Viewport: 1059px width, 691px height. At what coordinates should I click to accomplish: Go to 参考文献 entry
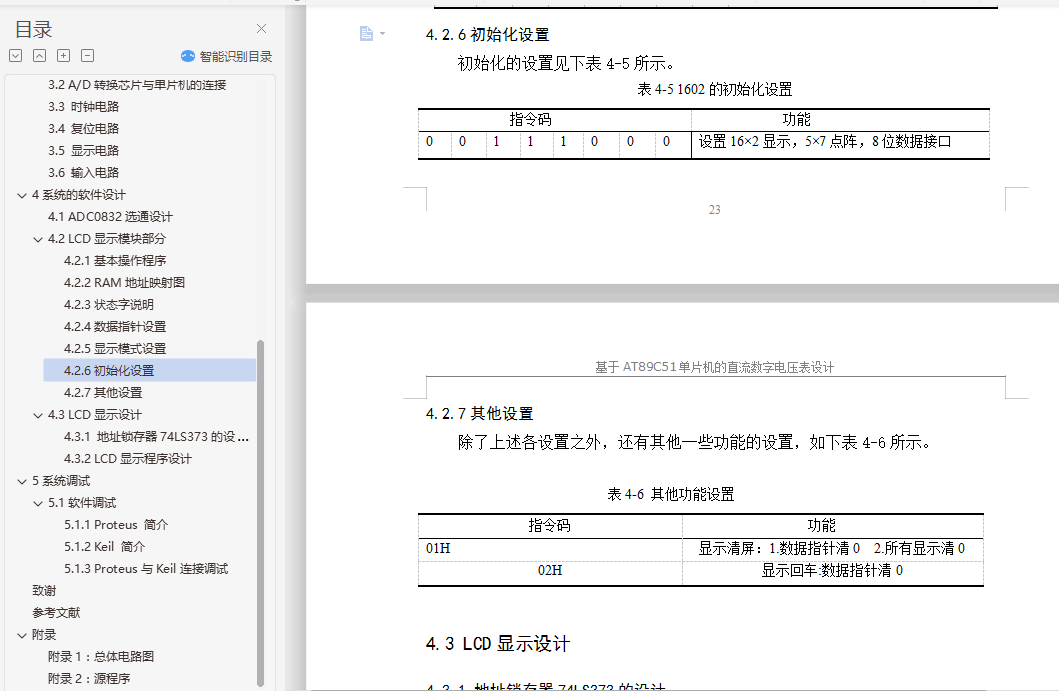[56, 613]
